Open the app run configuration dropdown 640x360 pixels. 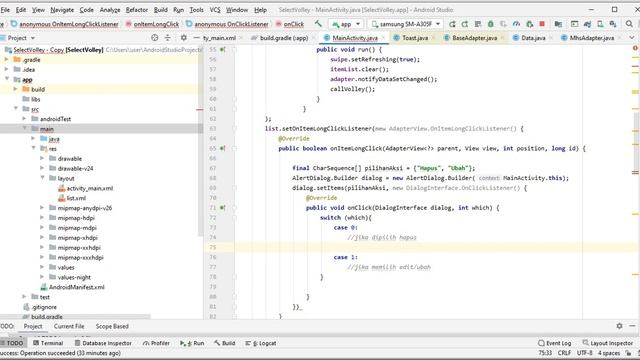[x=346, y=24]
